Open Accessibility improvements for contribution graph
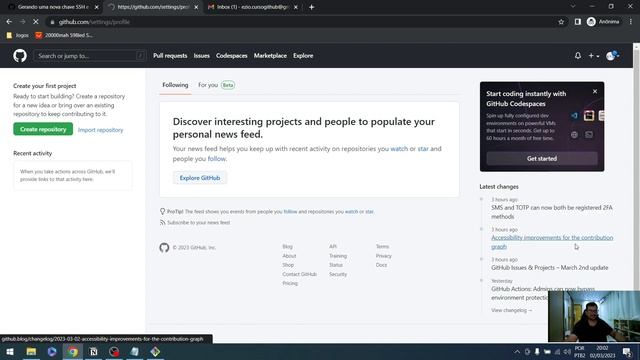640x360 pixels. 552,242
